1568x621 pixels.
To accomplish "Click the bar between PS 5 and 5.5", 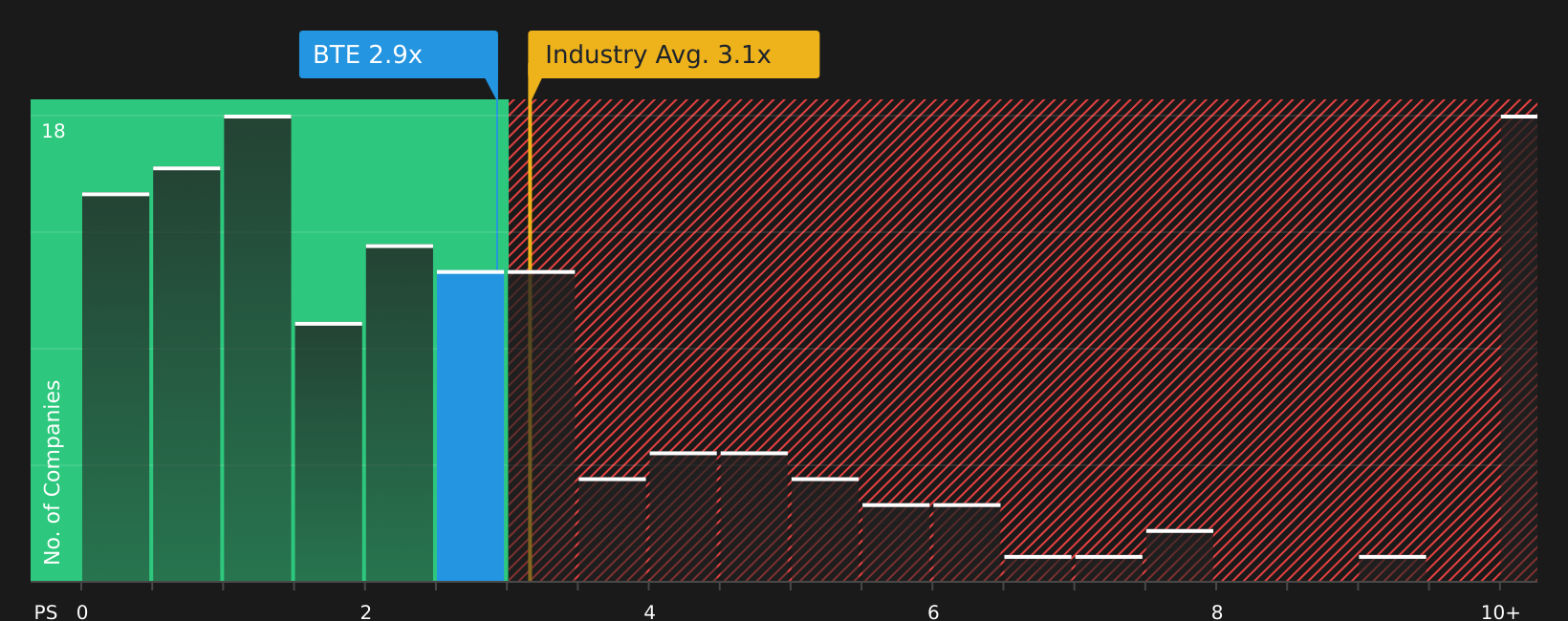I will [825, 529].
